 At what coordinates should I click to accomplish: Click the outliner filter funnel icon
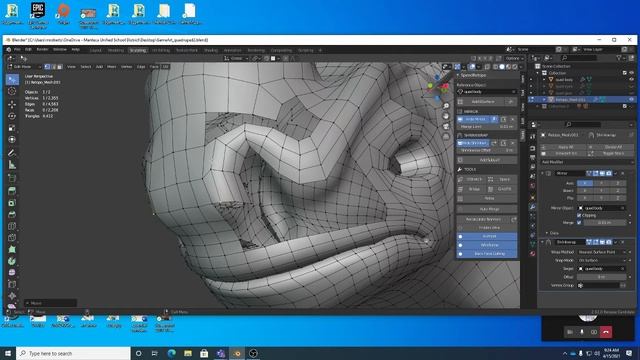tap(620, 58)
